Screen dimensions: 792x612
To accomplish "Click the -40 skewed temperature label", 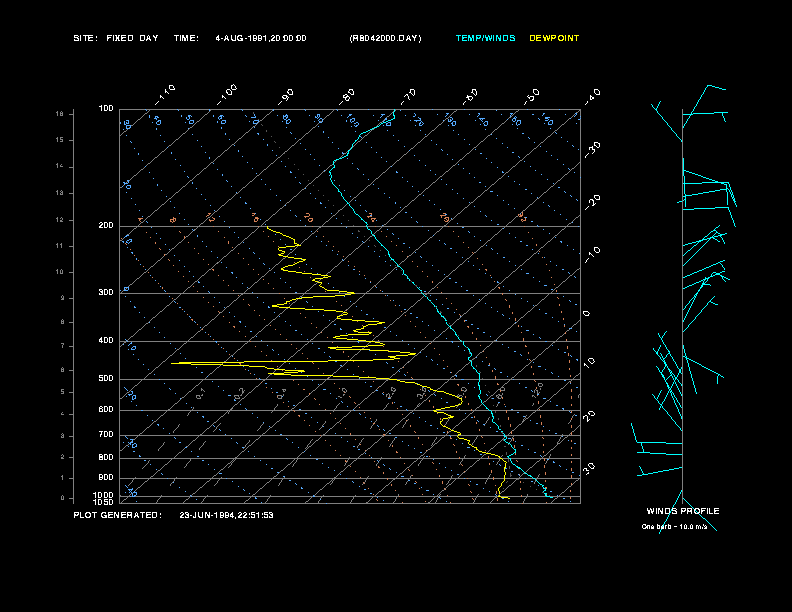I will [x=593, y=96].
